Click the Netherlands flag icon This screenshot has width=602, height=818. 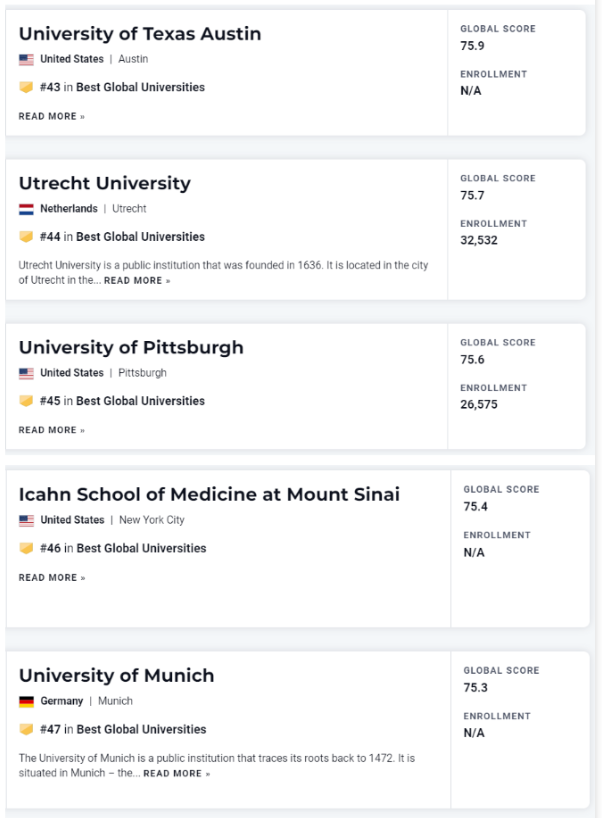coord(26,210)
